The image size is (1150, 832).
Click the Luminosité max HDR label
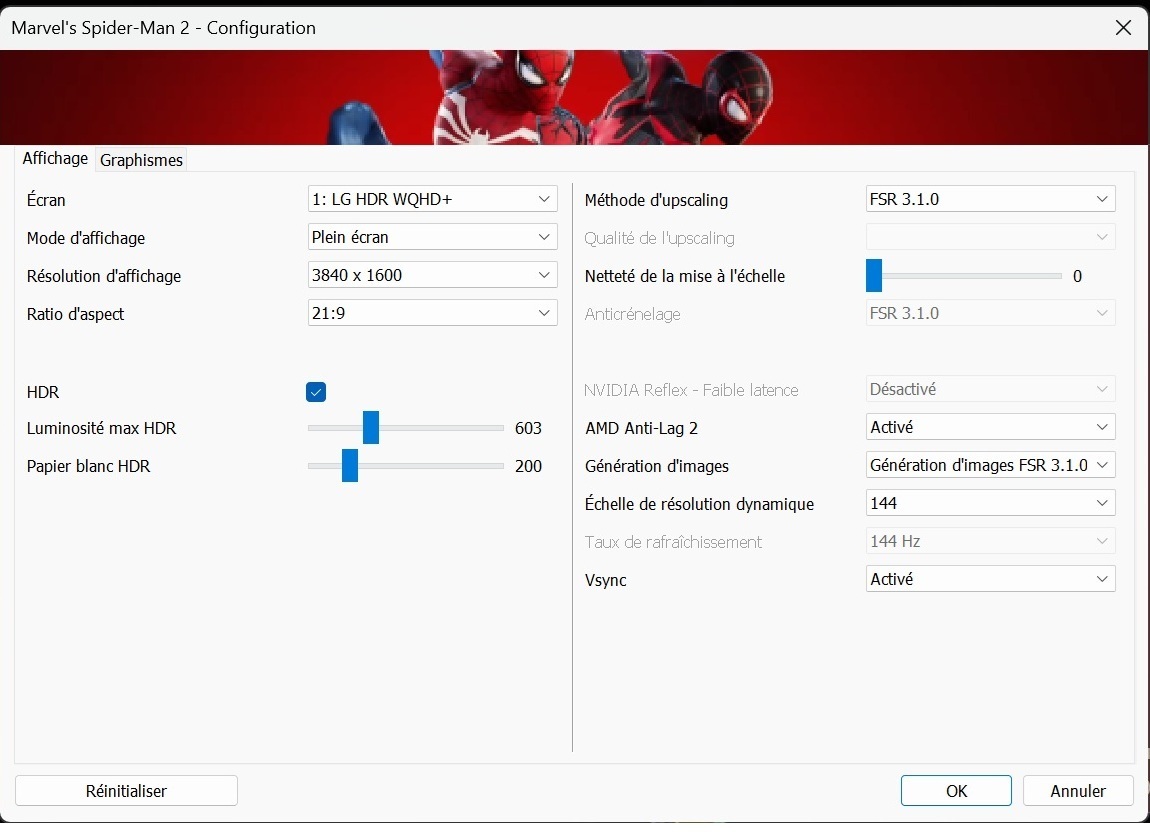tap(101, 428)
